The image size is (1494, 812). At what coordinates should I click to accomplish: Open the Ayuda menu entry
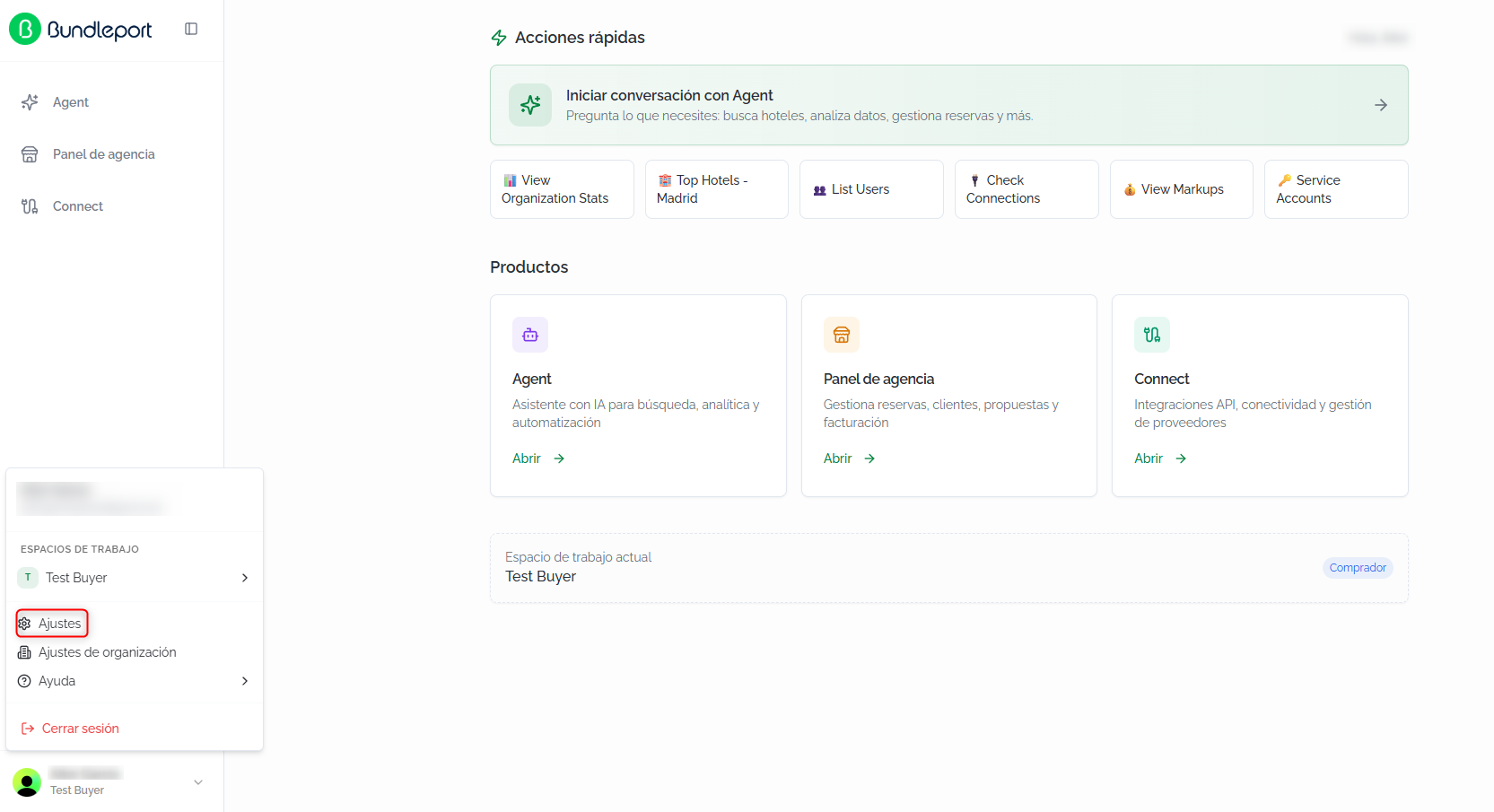point(135,681)
